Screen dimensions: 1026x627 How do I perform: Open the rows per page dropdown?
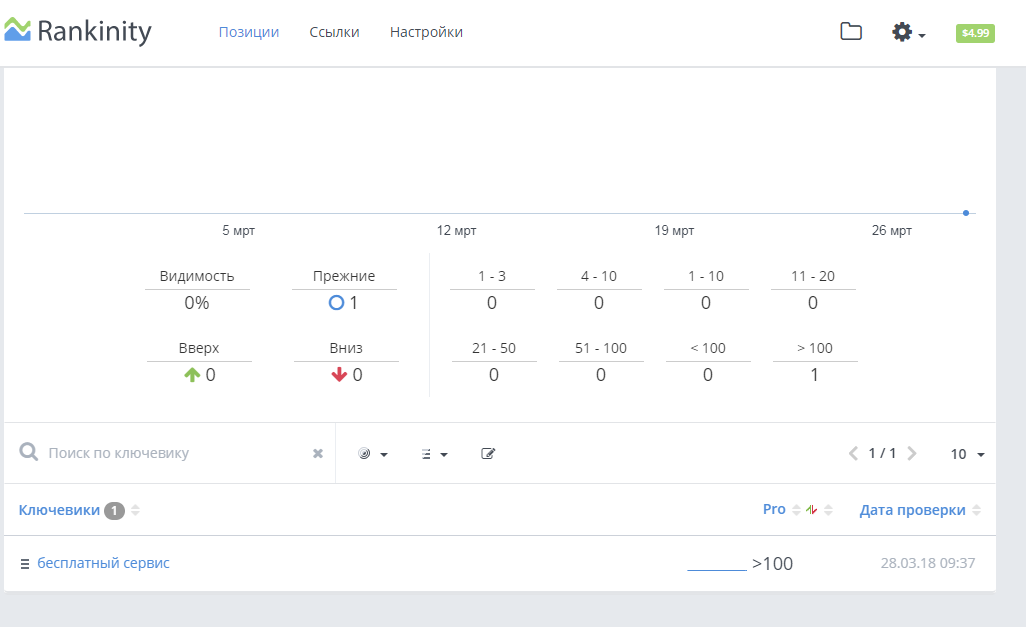click(x=967, y=454)
